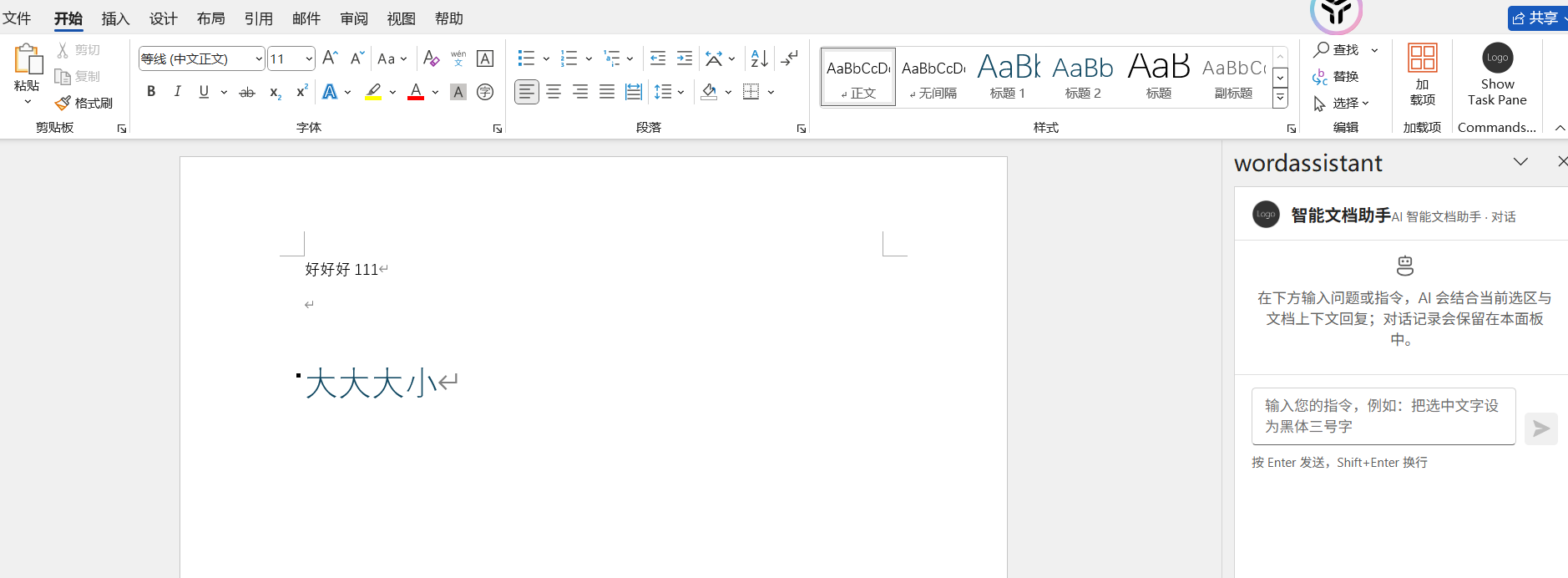Apply character border icon
The image size is (1568, 578).
(485, 58)
